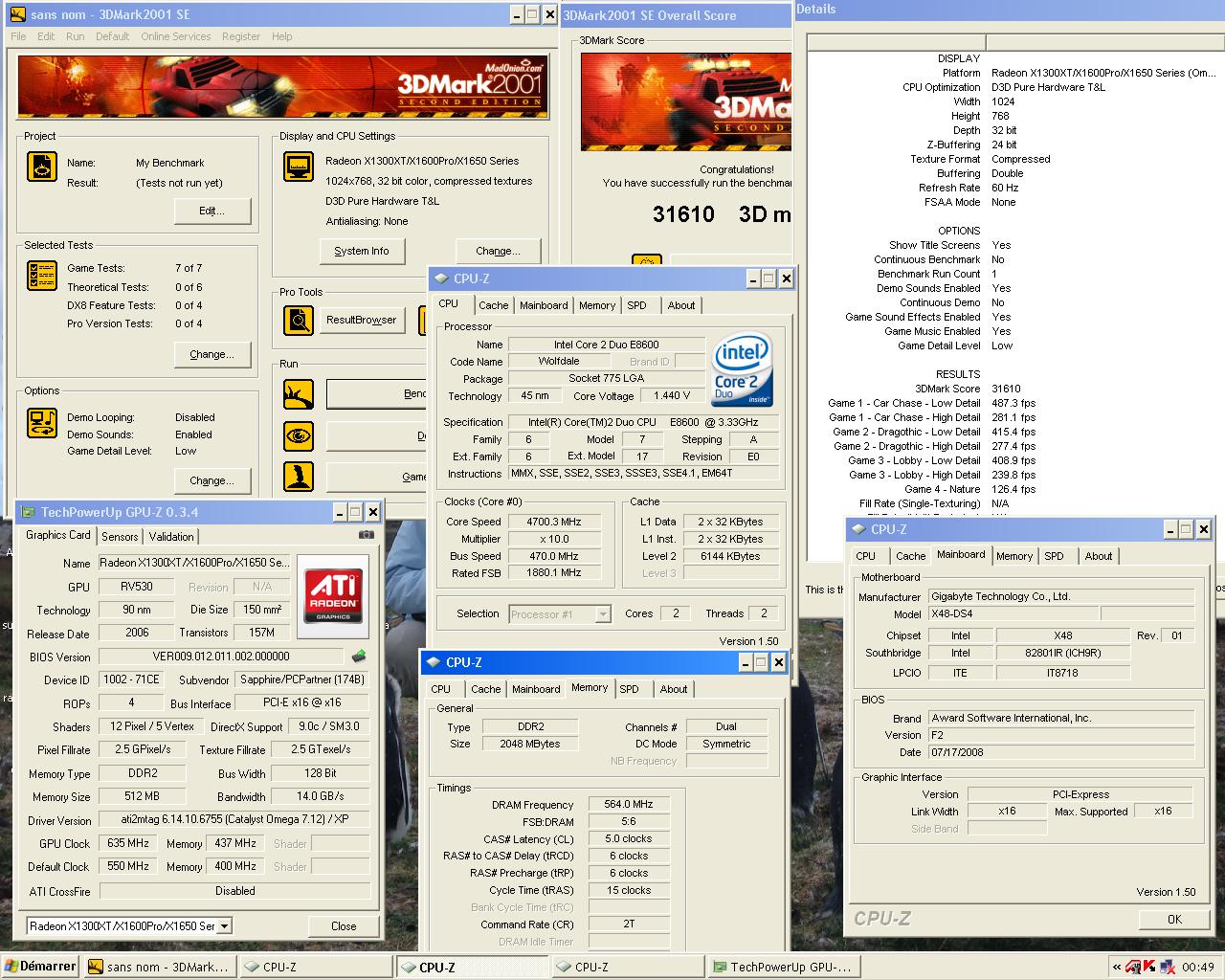Switch to sans nom - 3DMark taskbar item

pos(159,967)
